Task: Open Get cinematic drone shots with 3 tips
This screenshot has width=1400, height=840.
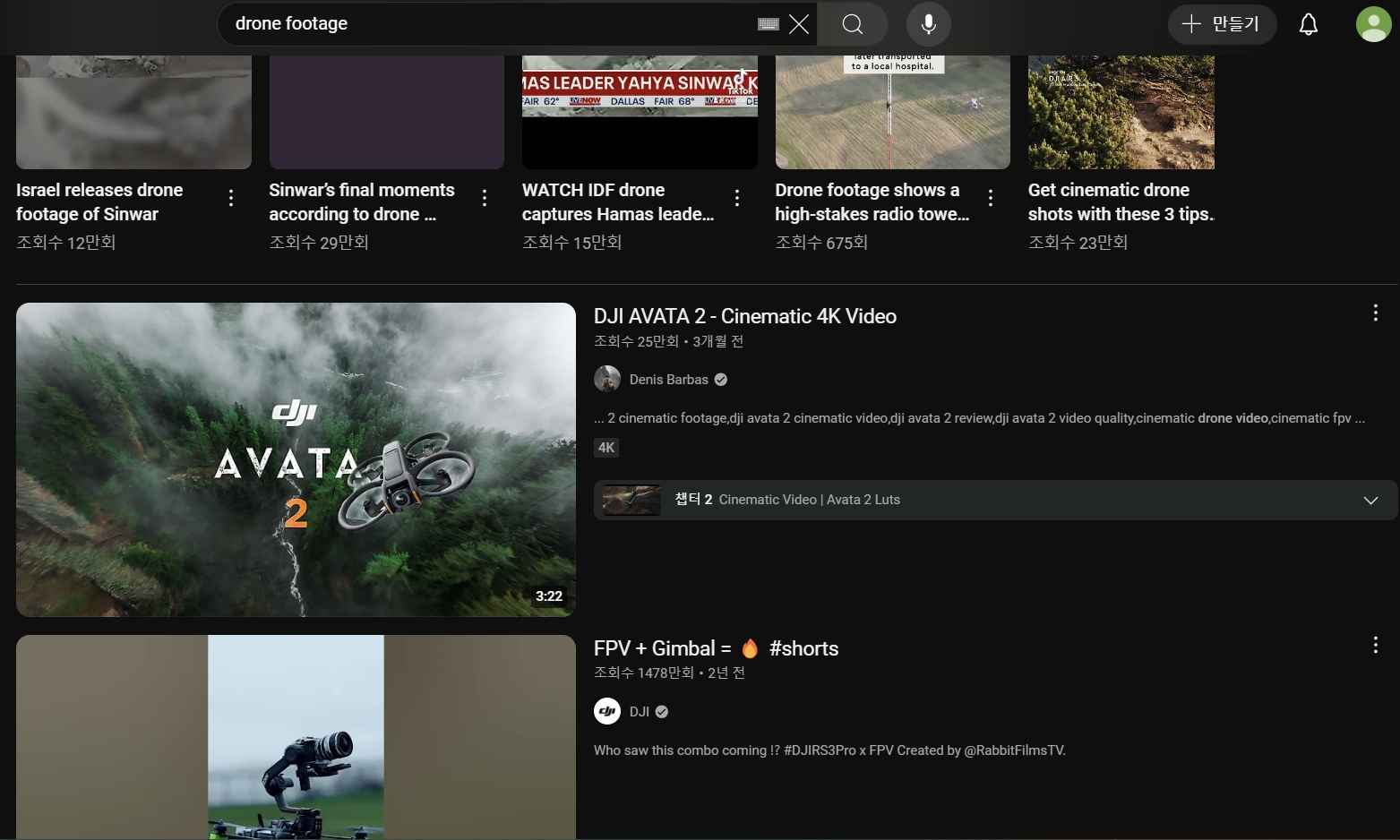Action: [x=1121, y=201]
